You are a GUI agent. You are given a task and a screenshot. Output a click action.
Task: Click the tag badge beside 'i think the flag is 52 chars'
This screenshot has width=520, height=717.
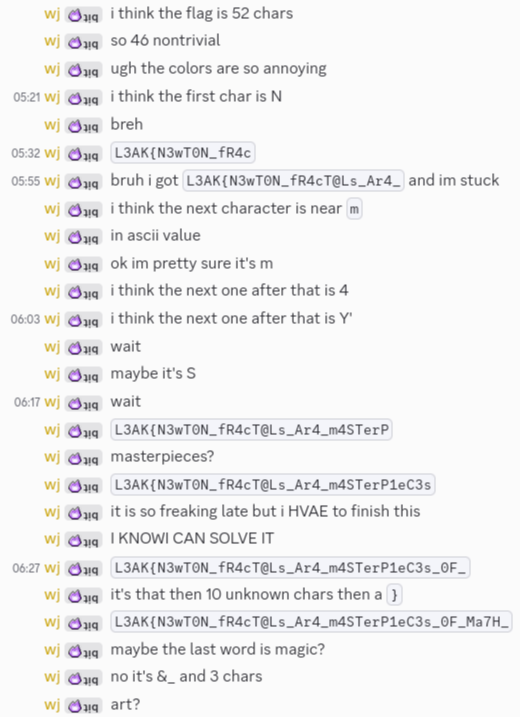click(83, 15)
